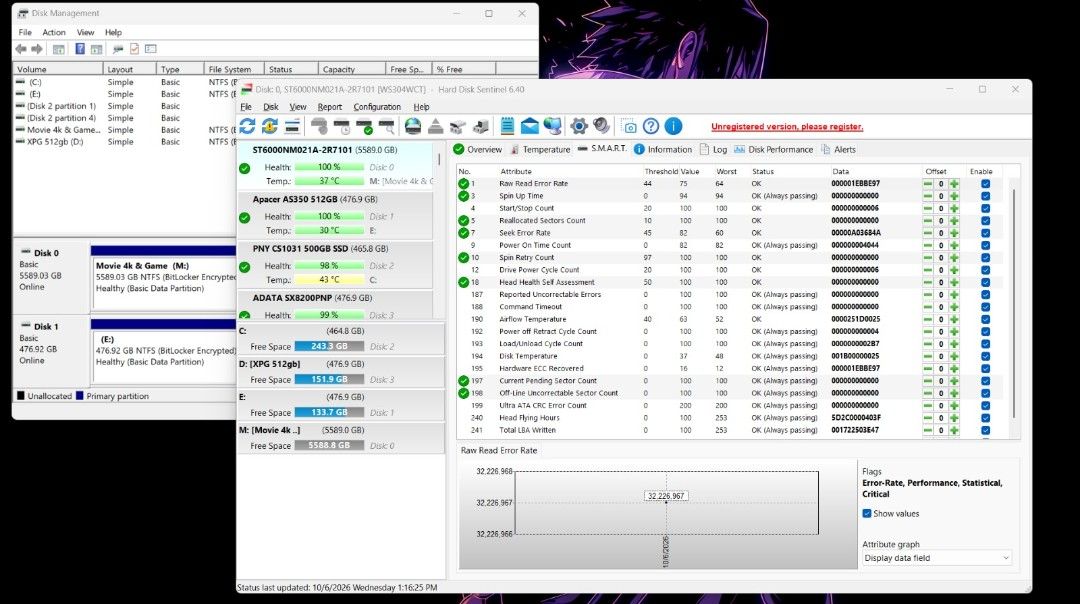This screenshot has height=604, width=1080.
Task: Click the PNY CS1031 Temp 43 °C bar
Action: [x=329, y=280]
